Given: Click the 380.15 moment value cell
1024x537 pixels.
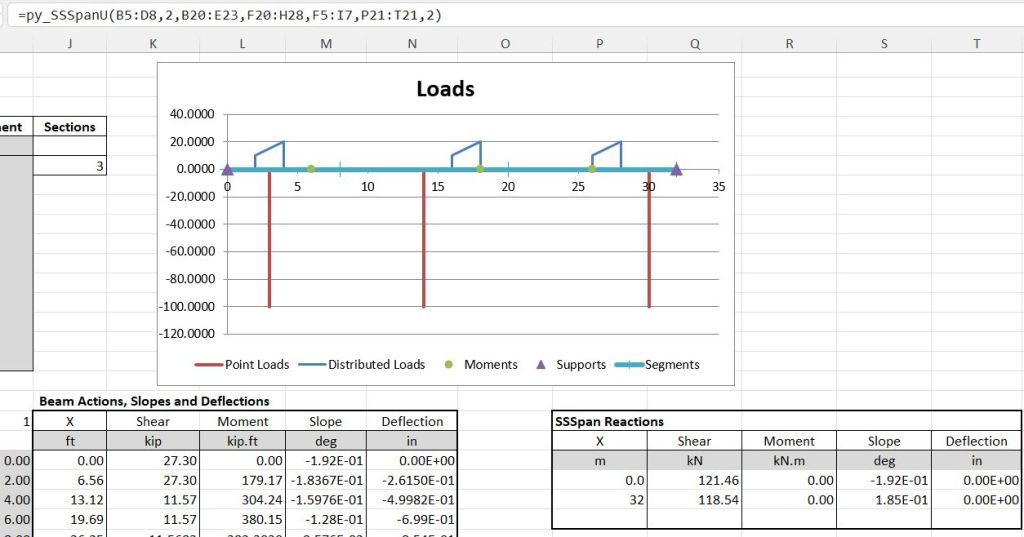Looking at the screenshot, I should (242, 519).
